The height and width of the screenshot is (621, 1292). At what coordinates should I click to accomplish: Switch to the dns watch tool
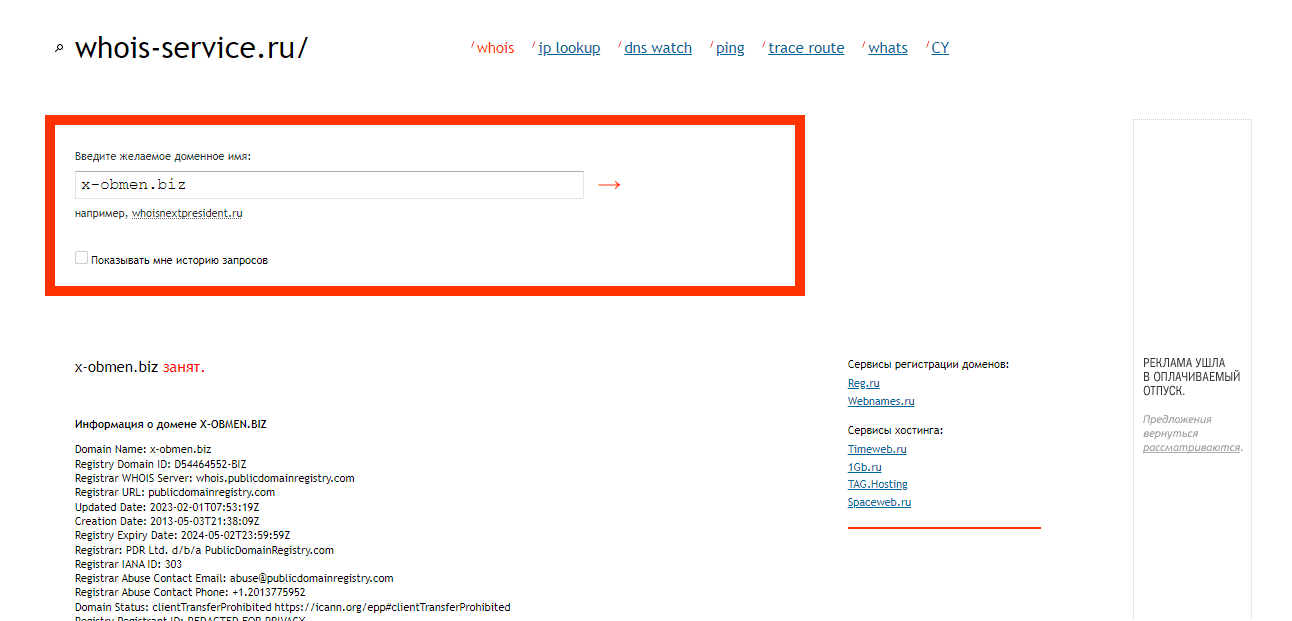657,48
